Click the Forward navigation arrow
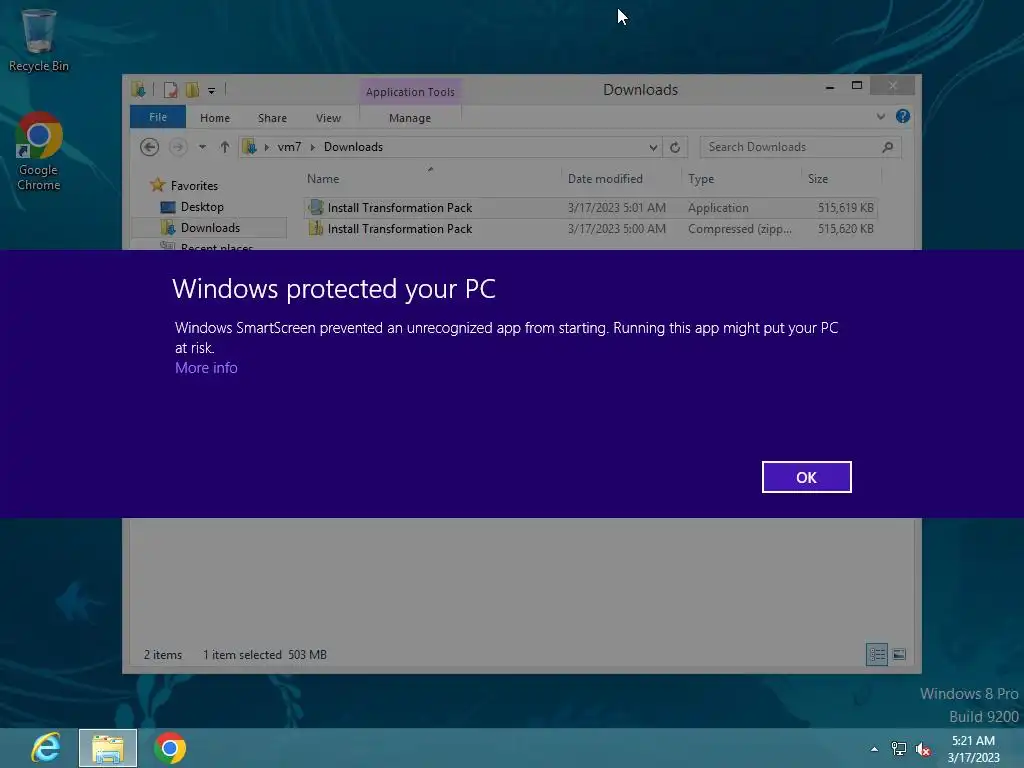 (x=178, y=147)
